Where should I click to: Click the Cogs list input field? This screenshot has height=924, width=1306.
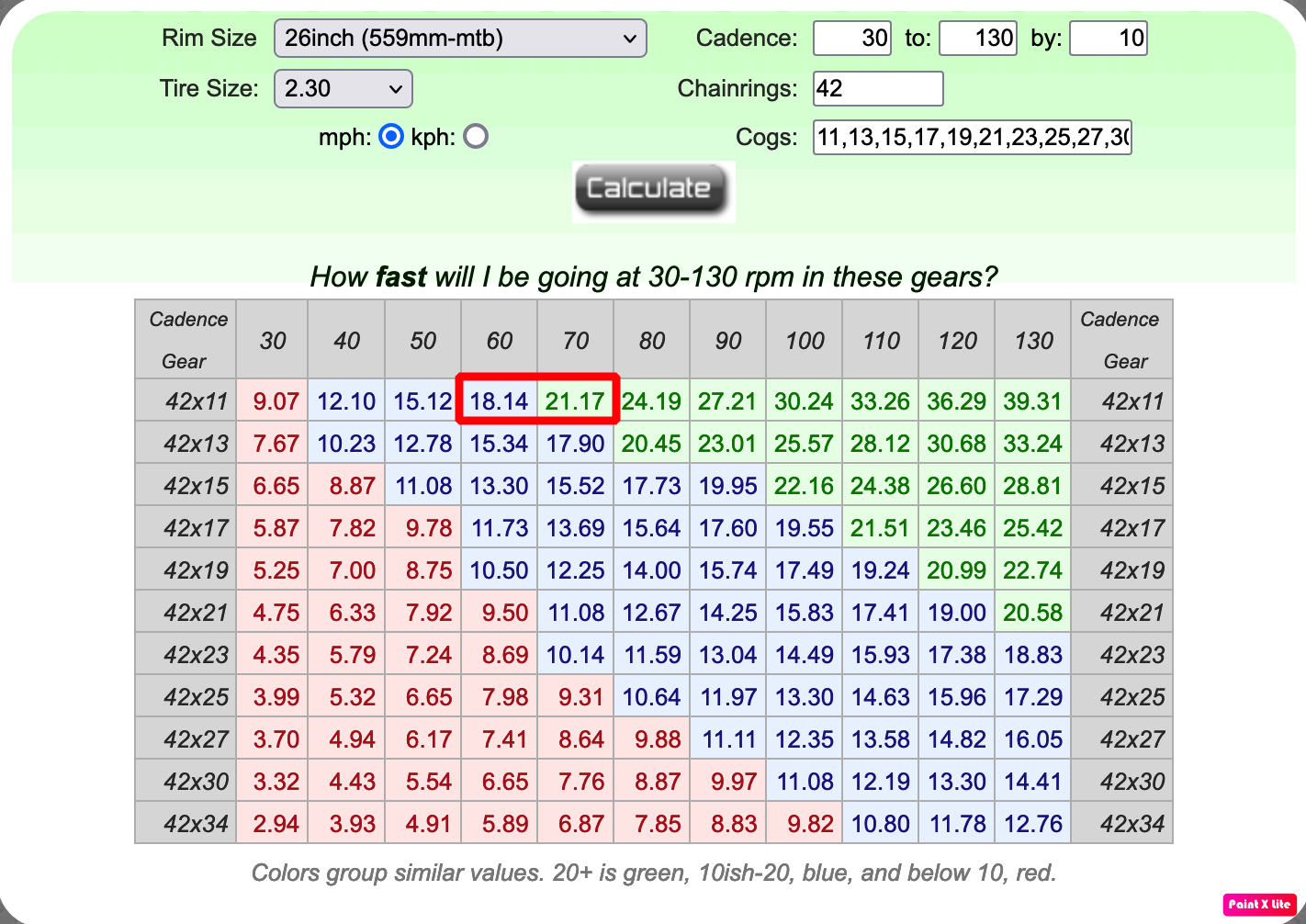(972, 137)
